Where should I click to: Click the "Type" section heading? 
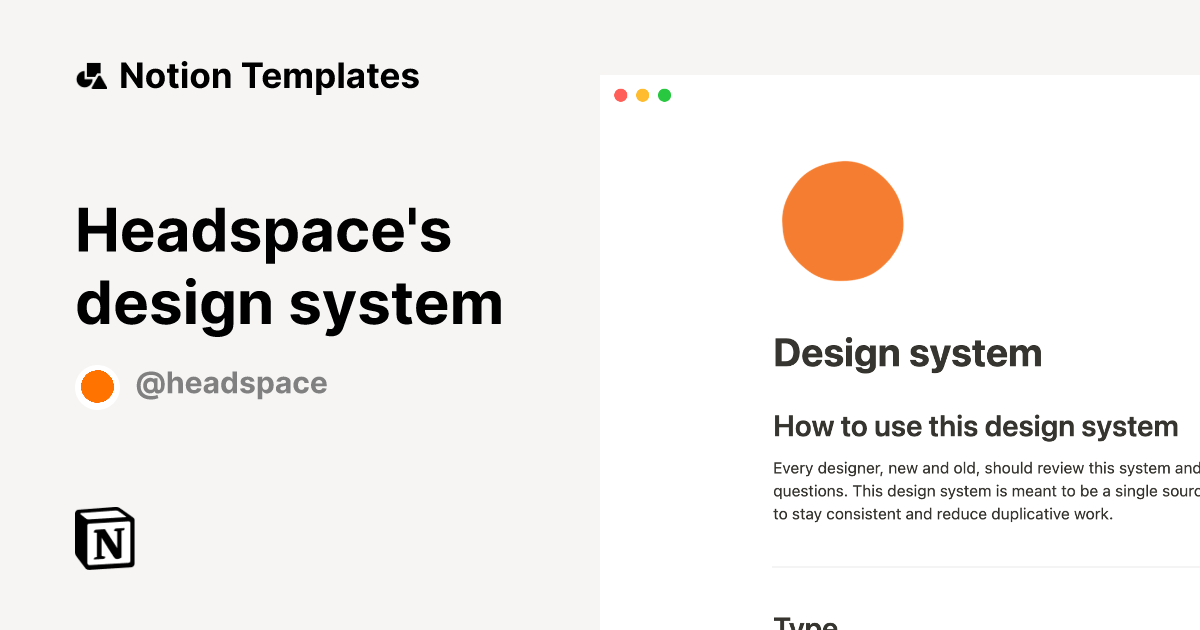(x=806, y=624)
